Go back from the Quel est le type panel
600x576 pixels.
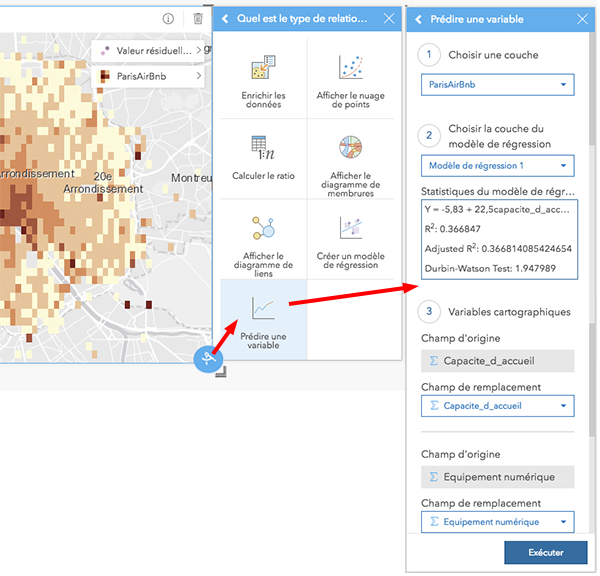pos(225,18)
